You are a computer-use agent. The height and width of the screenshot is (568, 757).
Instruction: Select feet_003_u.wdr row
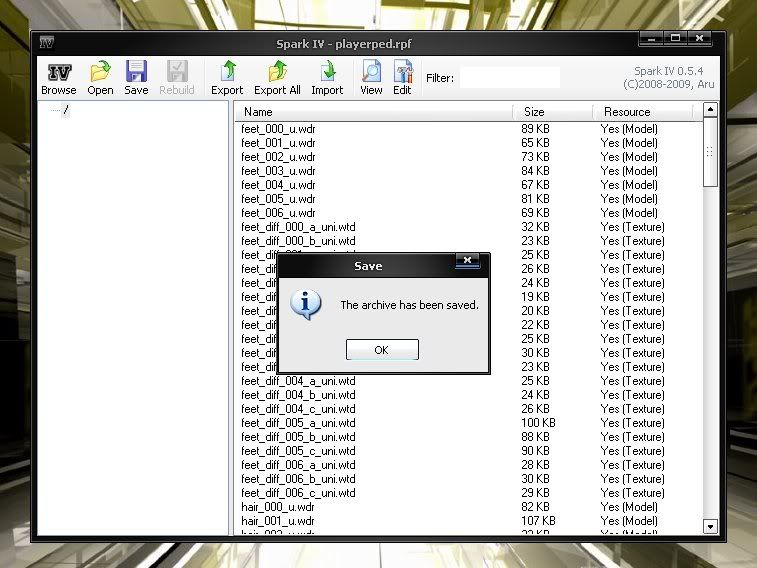pos(278,171)
